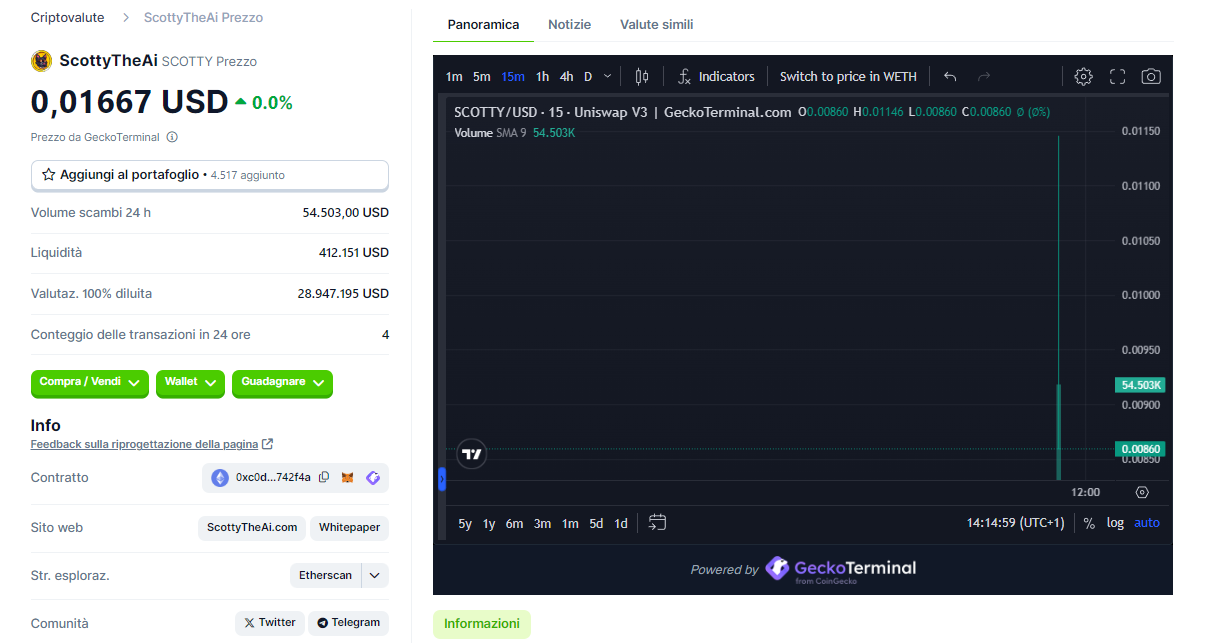Open the date range calendar icon
Screen dimensions: 1228x643
click(x=657, y=522)
